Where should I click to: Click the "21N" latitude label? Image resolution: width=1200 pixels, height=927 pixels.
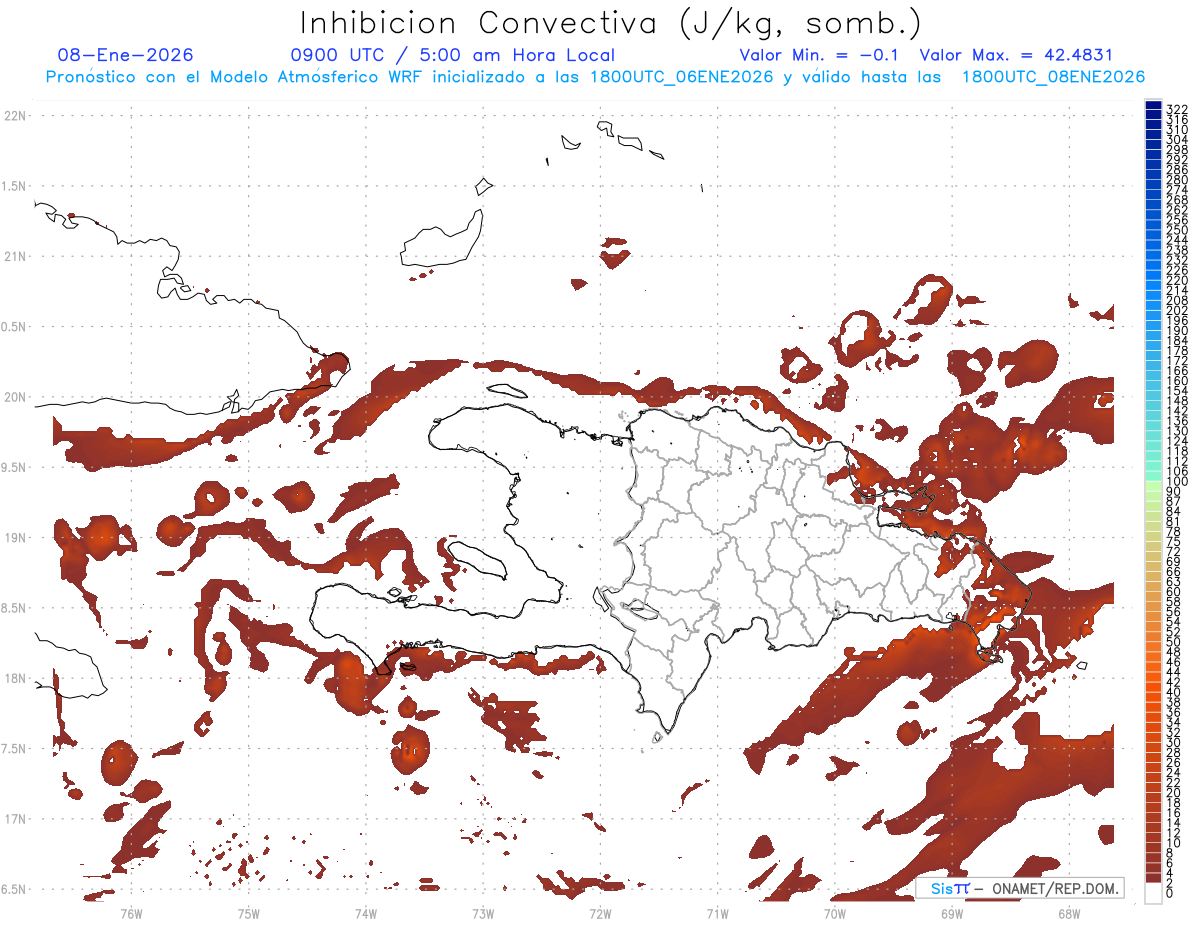click(x=14, y=256)
